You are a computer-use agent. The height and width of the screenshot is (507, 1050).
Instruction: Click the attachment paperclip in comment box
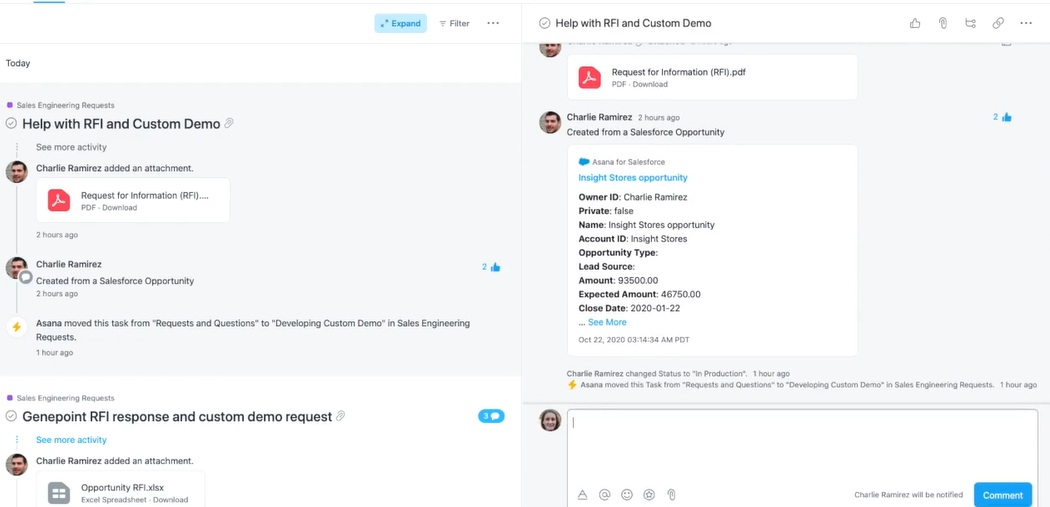[671, 495]
